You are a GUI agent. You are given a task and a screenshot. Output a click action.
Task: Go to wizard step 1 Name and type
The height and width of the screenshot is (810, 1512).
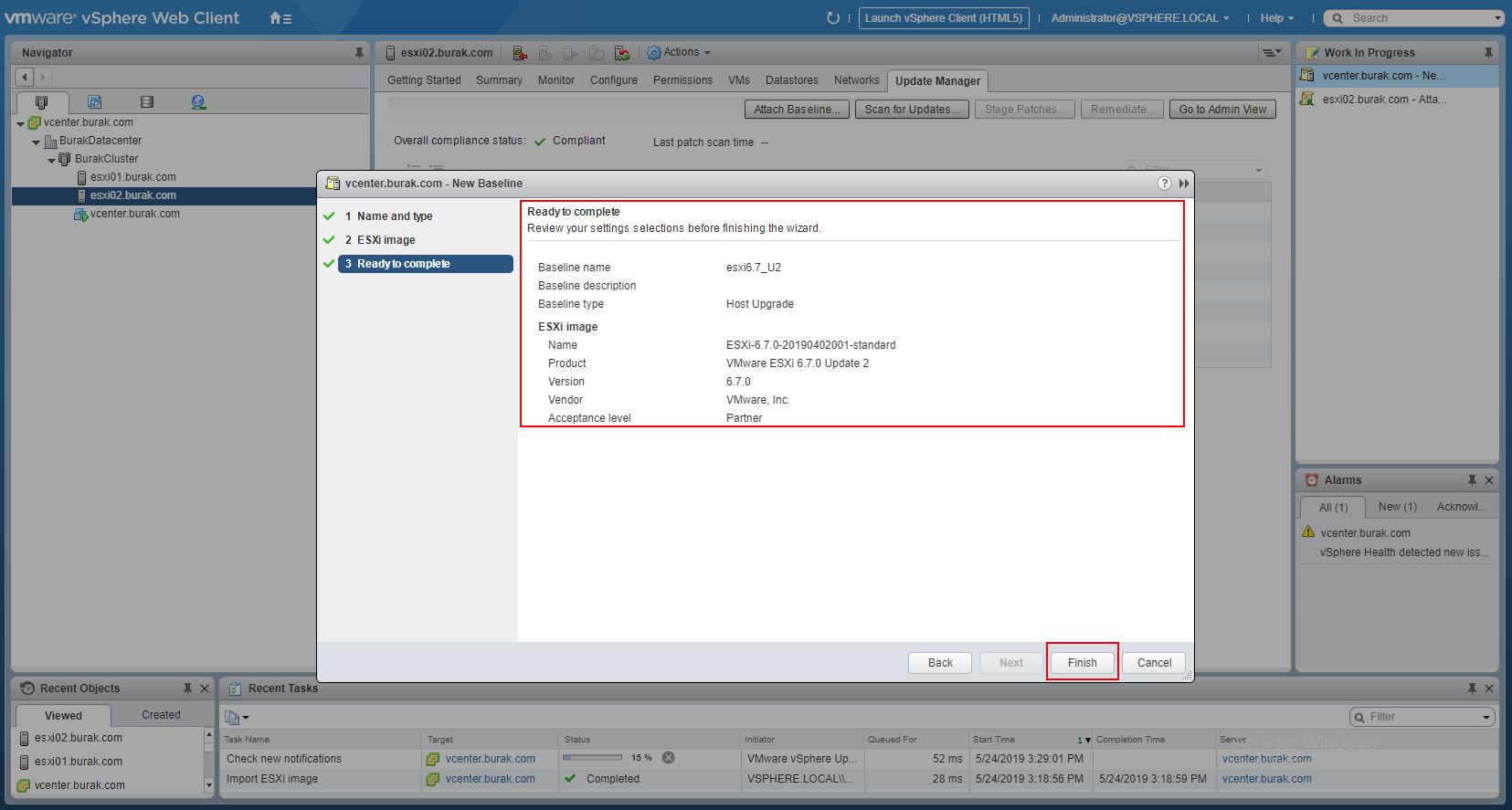pos(388,216)
